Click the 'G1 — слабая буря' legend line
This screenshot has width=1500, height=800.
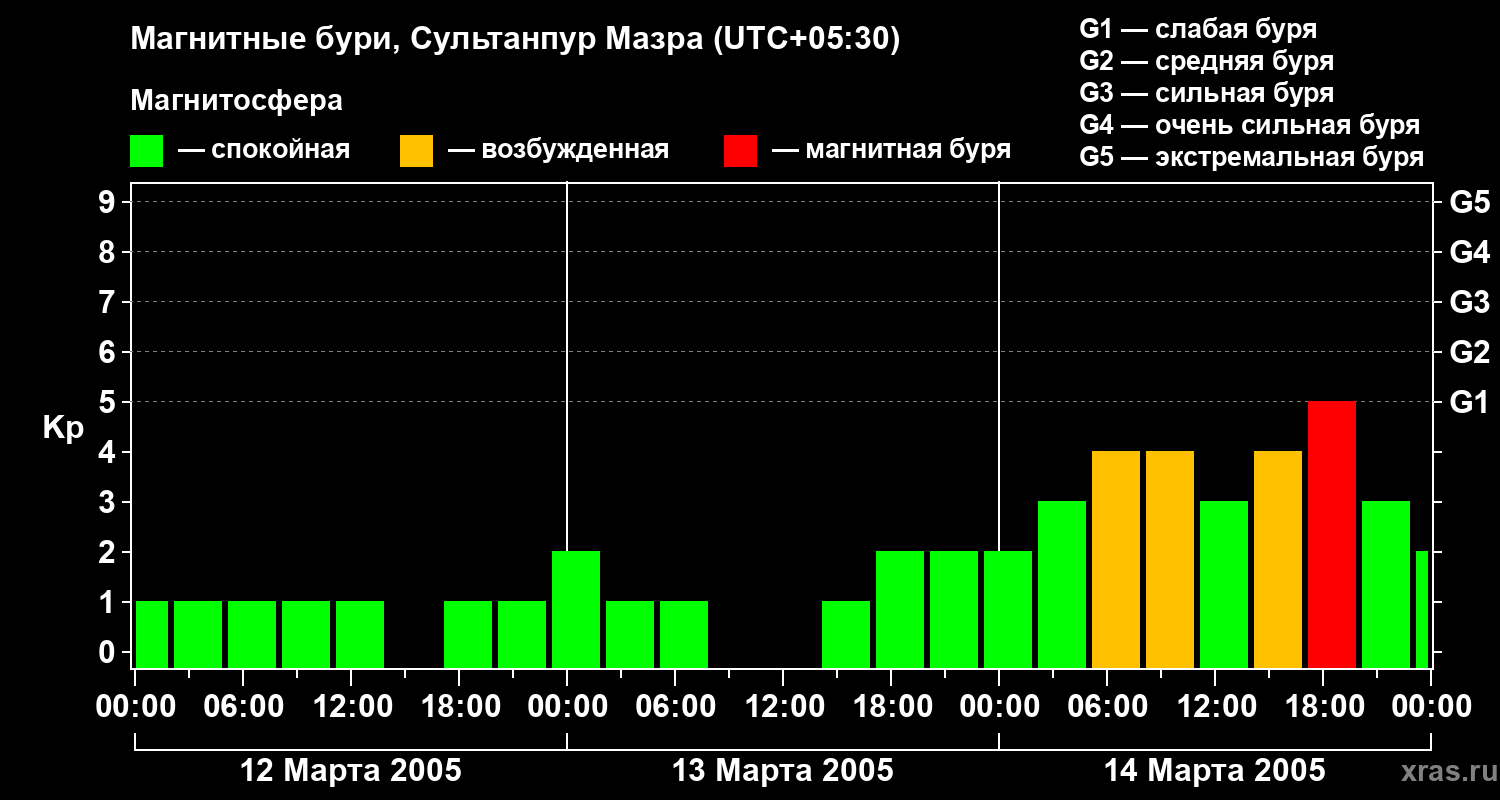tap(1198, 29)
